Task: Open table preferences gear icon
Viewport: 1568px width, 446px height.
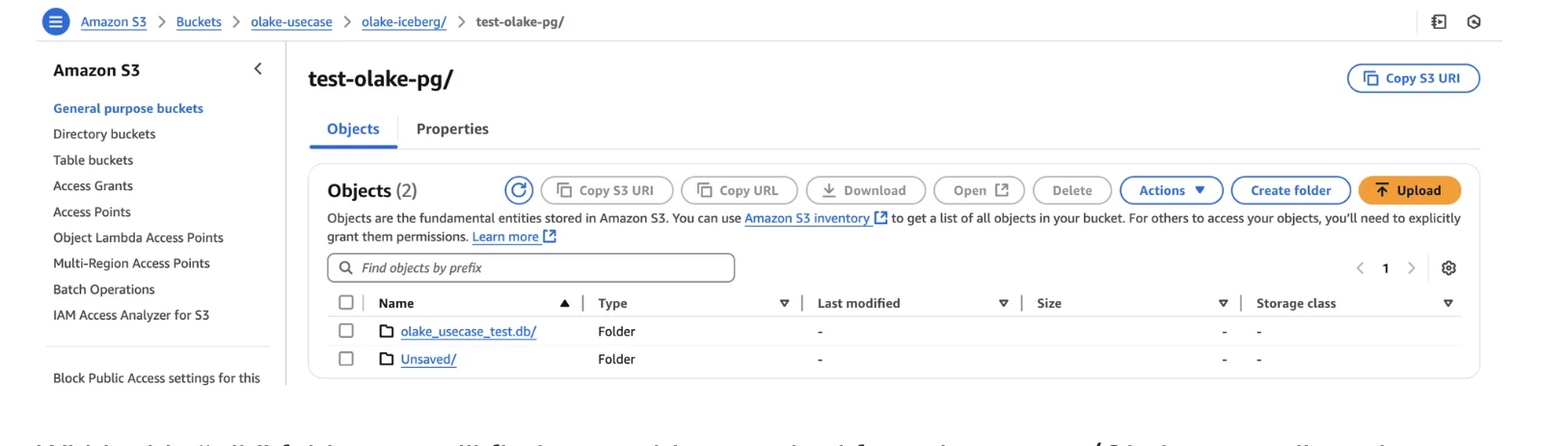Action: point(1448,268)
